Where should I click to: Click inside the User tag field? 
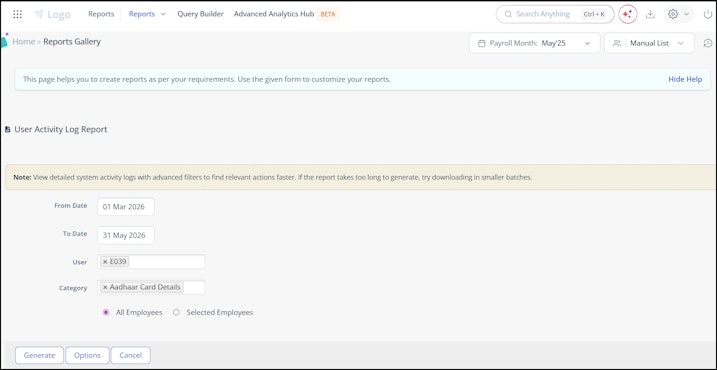point(151,262)
